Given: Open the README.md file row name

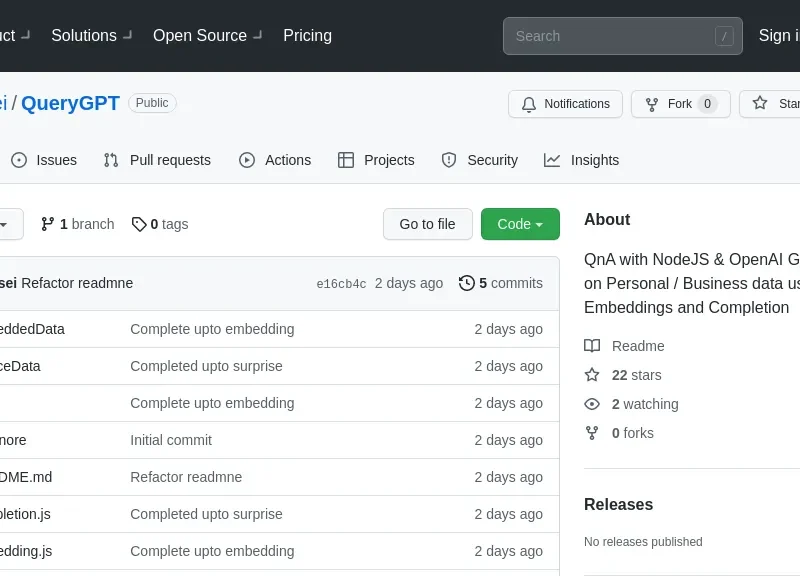Looking at the screenshot, I should (26, 478).
